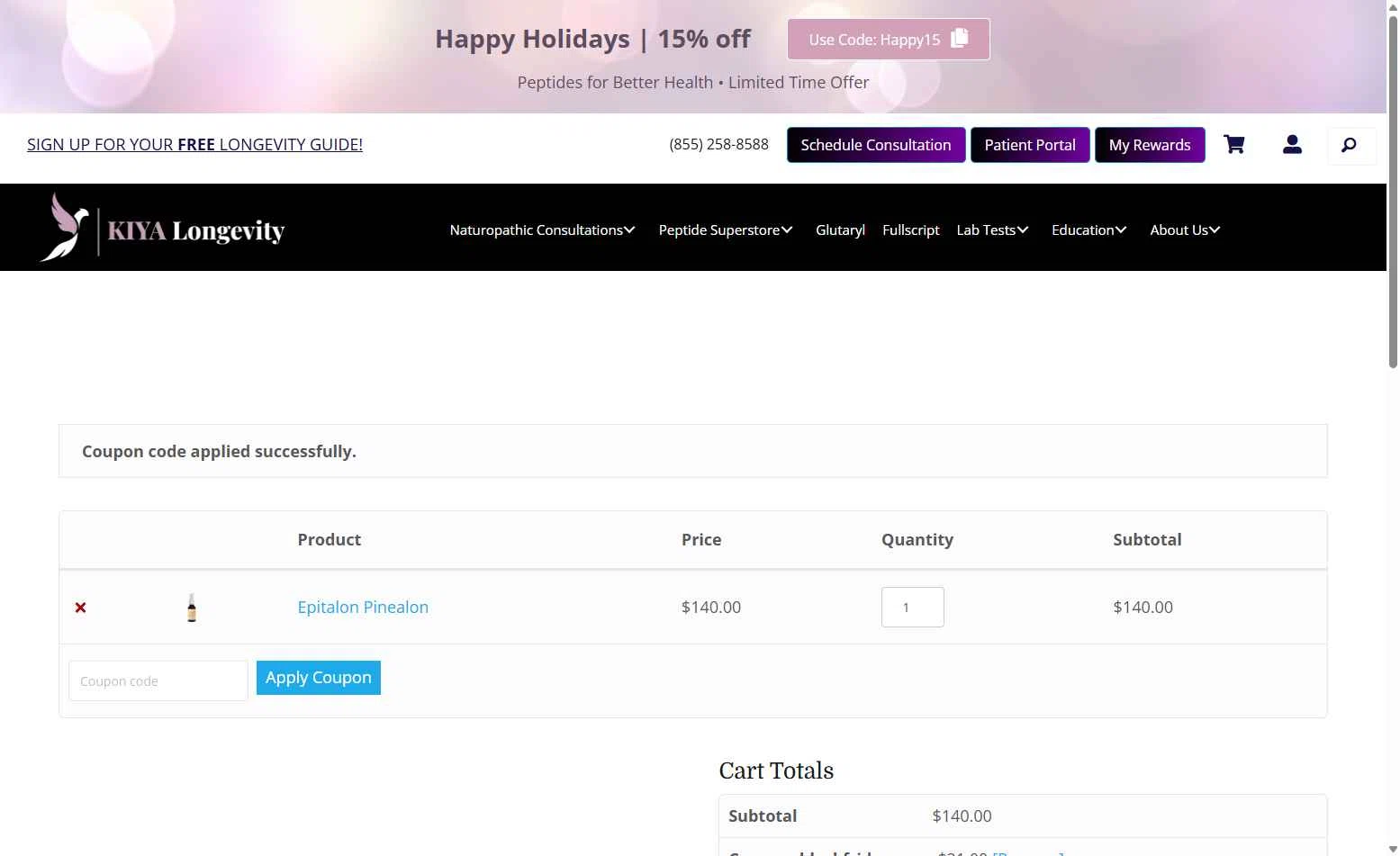Expand Peptide Superstore menu

(726, 230)
